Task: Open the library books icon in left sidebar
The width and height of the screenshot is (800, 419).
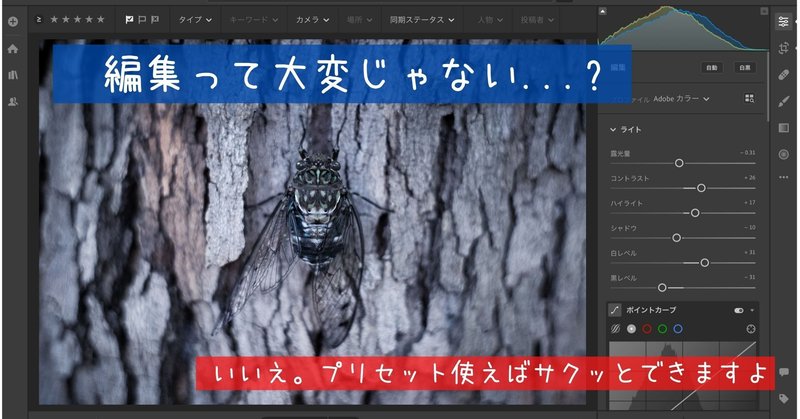Action: click(13, 75)
